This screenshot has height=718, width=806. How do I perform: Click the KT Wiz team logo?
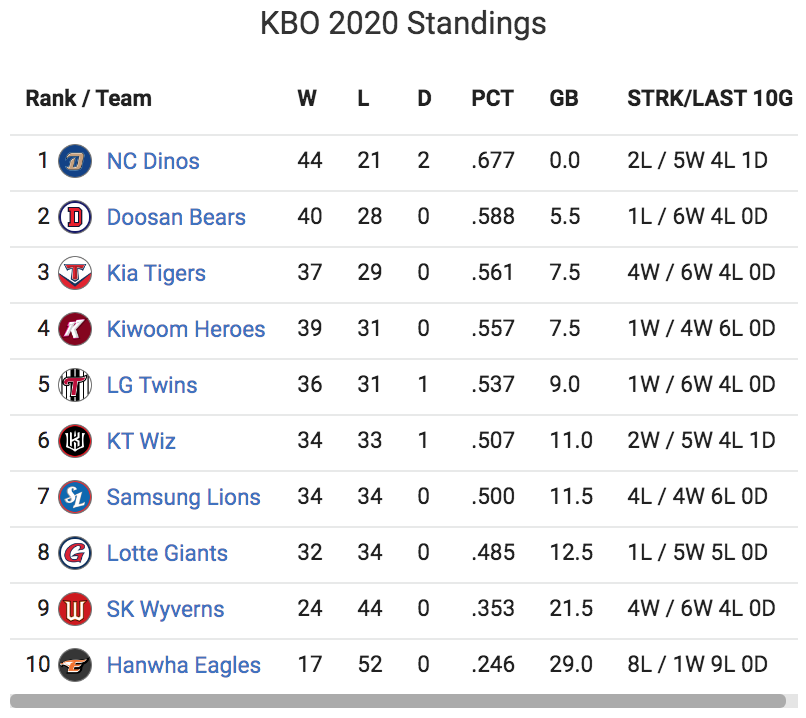[75, 441]
